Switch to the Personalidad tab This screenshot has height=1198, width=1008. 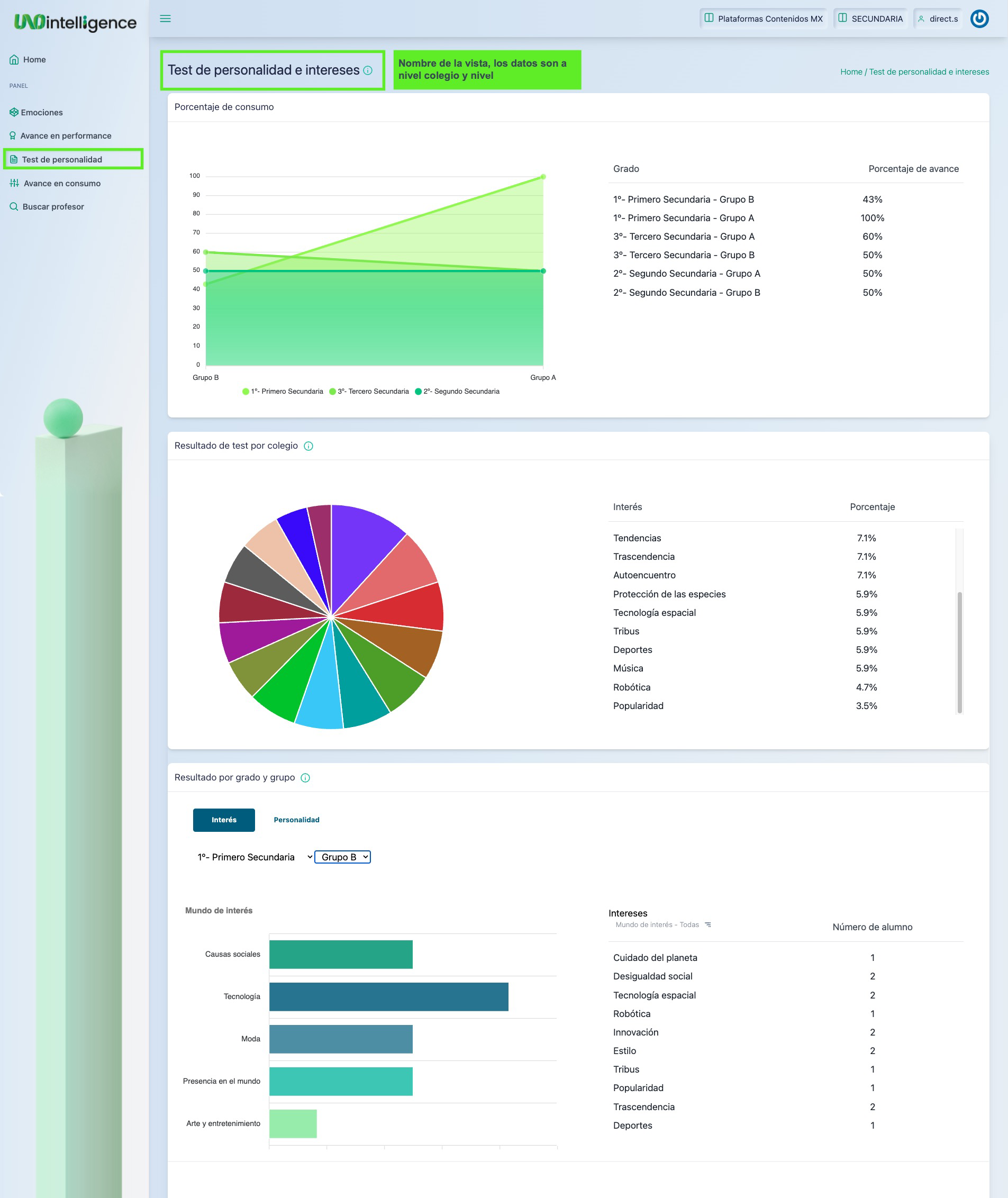(x=296, y=820)
